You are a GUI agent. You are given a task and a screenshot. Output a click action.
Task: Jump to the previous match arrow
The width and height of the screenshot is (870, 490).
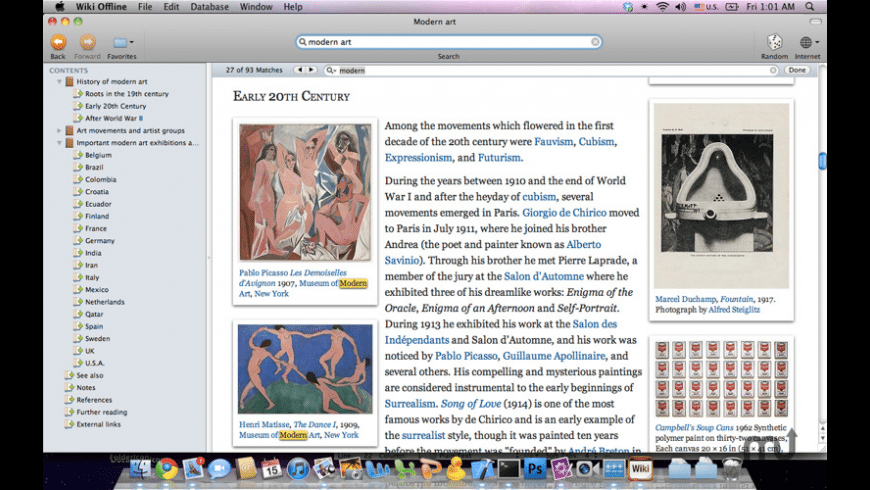click(300, 70)
